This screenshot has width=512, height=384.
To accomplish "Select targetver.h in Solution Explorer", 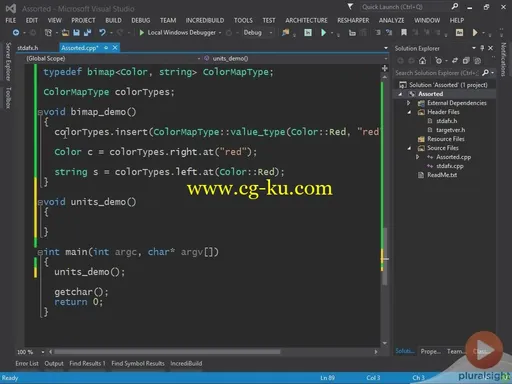I will (450, 130).
